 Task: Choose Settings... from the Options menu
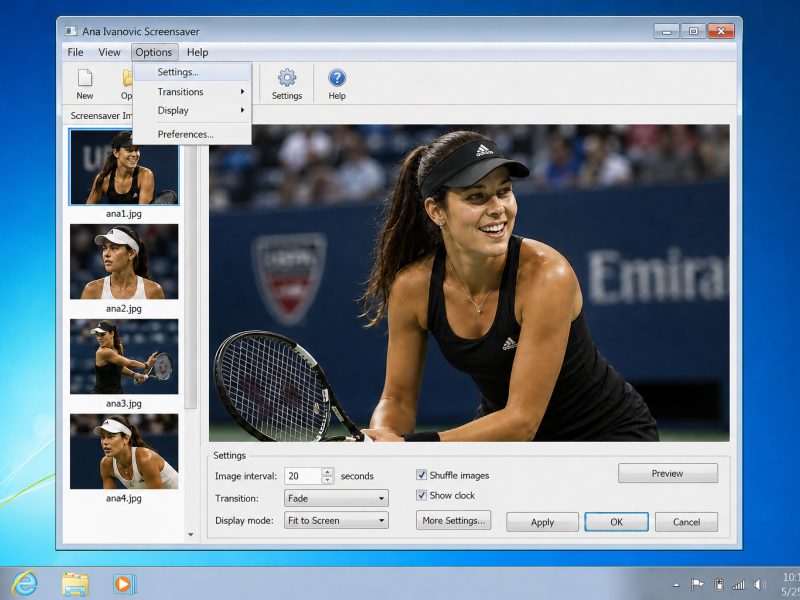click(192, 72)
